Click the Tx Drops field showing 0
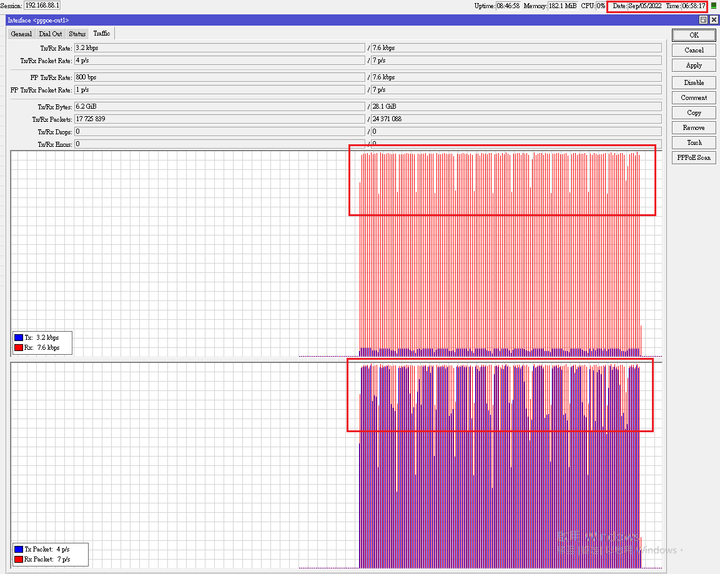The height and width of the screenshot is (574, 720). (219, 132)
